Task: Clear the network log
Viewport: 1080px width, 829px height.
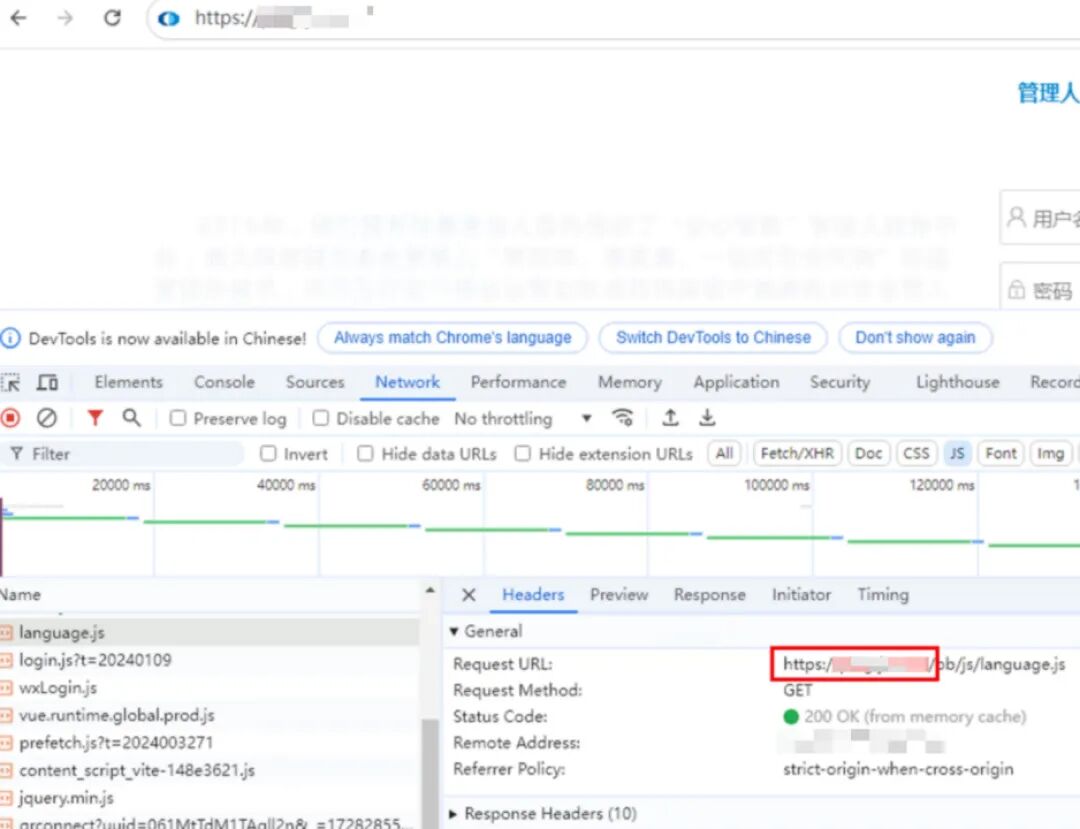Action: click(47, 418)
